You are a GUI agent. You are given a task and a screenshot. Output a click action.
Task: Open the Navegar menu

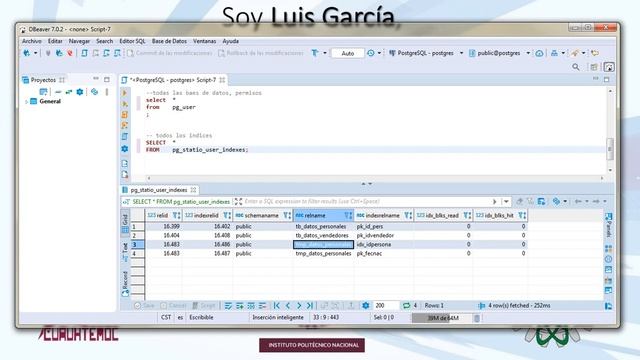79,41
